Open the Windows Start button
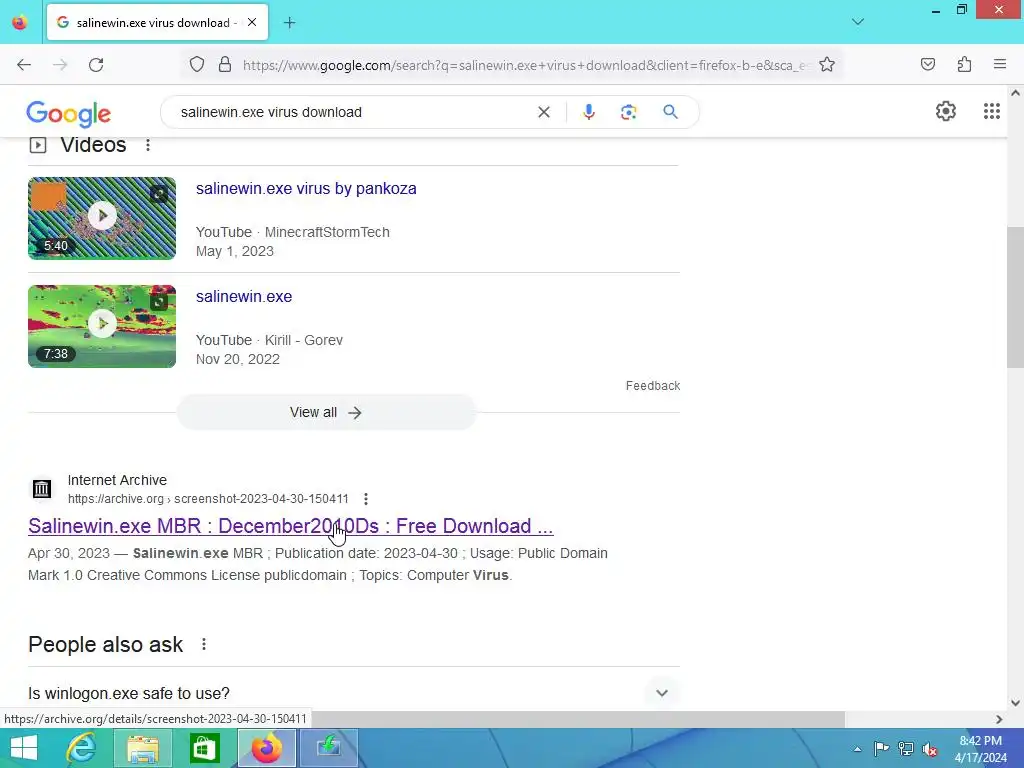1024x768 pixels. [x=24, y=748]
